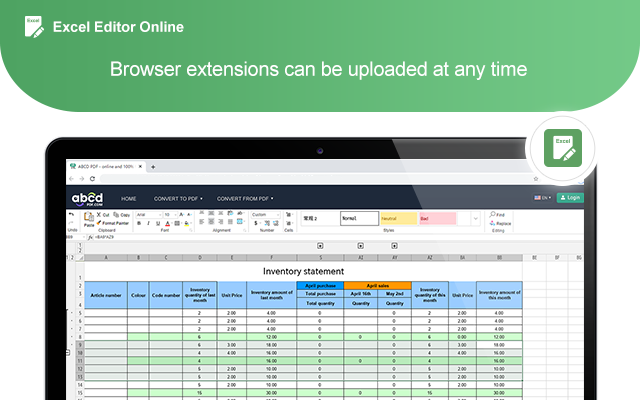
Task: Align cell text to the right
Action: (220, 222)
